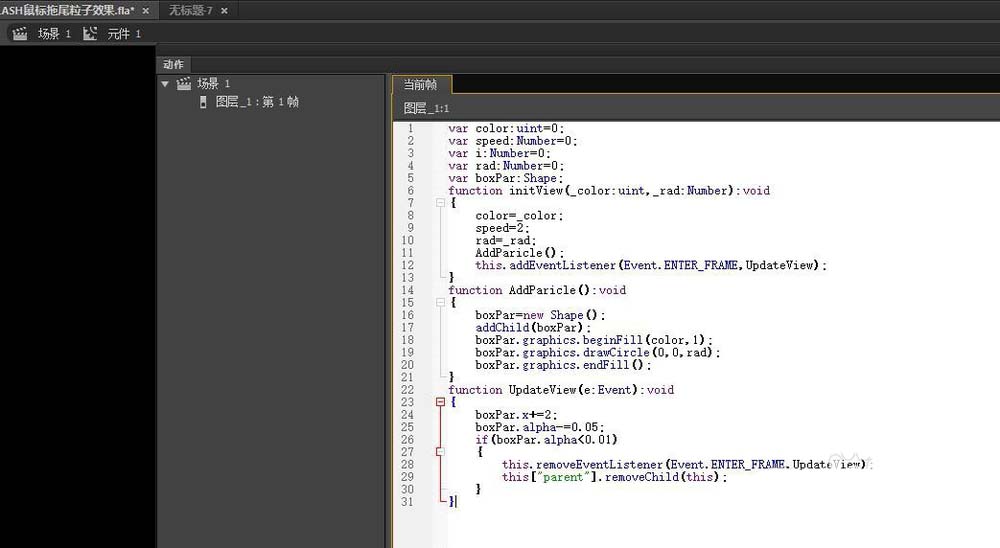Place cursor on 'var color:uint=0;' line
The image size is (1000, 548).
506,128
